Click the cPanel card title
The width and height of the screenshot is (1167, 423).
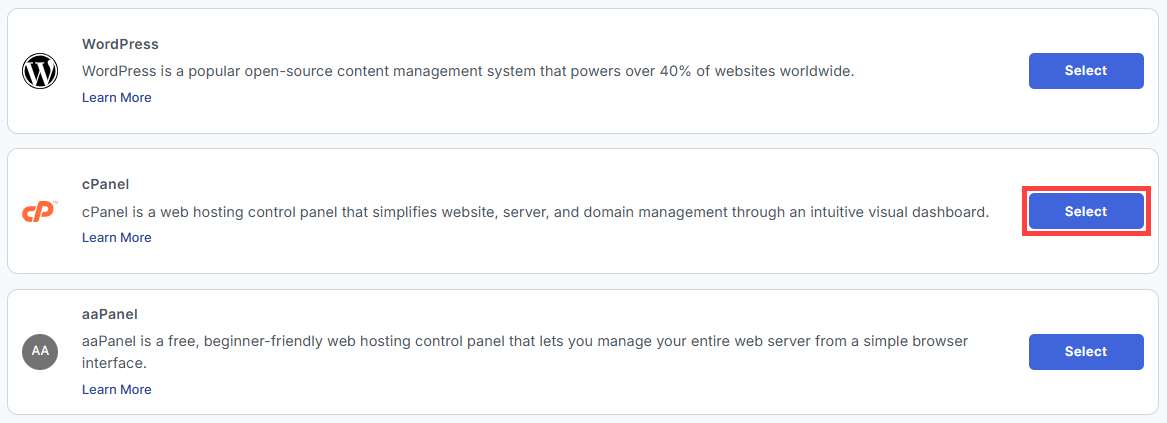(106, 184)
